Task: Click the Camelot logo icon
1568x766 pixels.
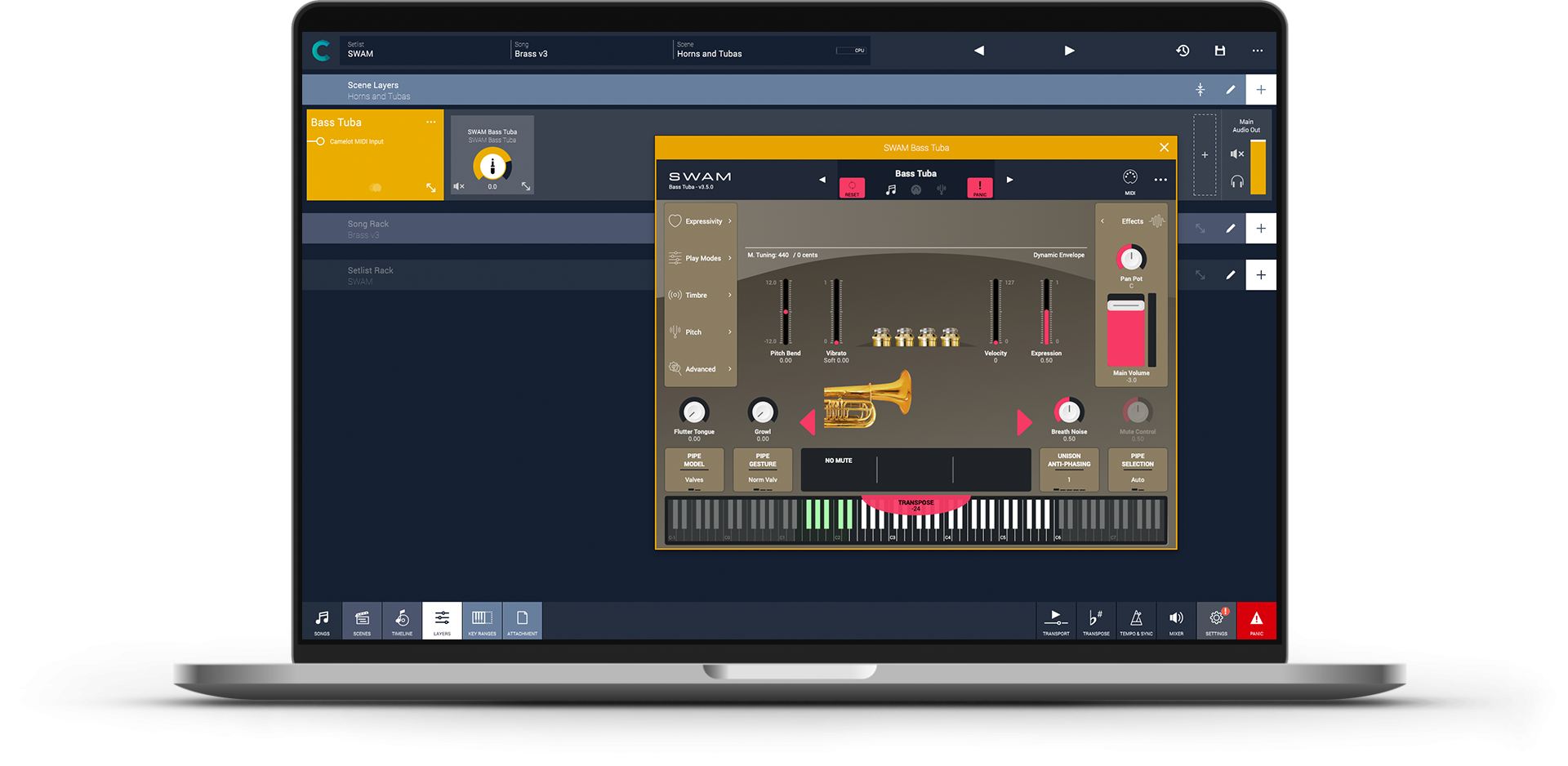Action: [322, 51]
